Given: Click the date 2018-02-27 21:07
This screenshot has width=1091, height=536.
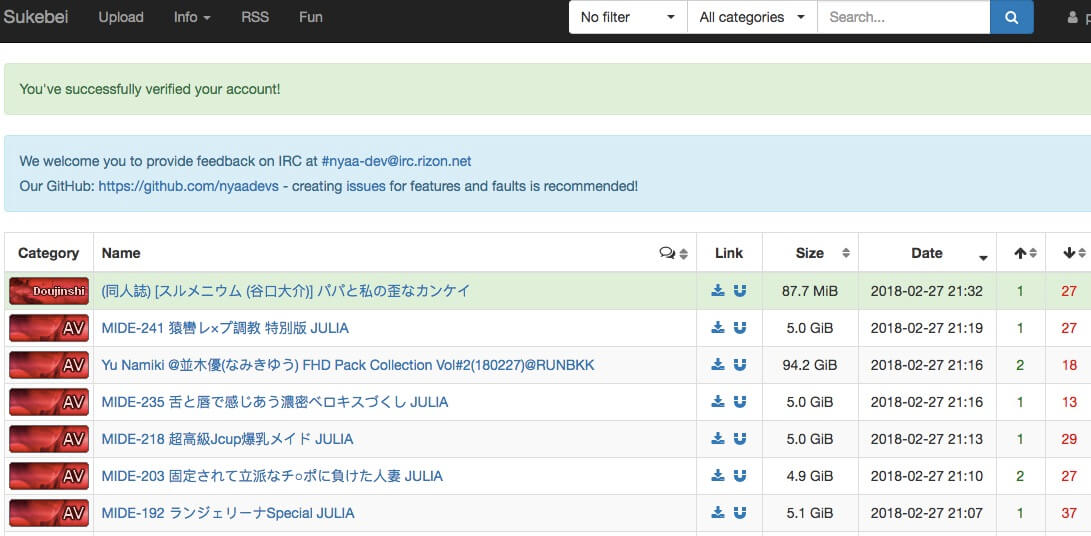Looking at the screenshot, I should point(927,513).
